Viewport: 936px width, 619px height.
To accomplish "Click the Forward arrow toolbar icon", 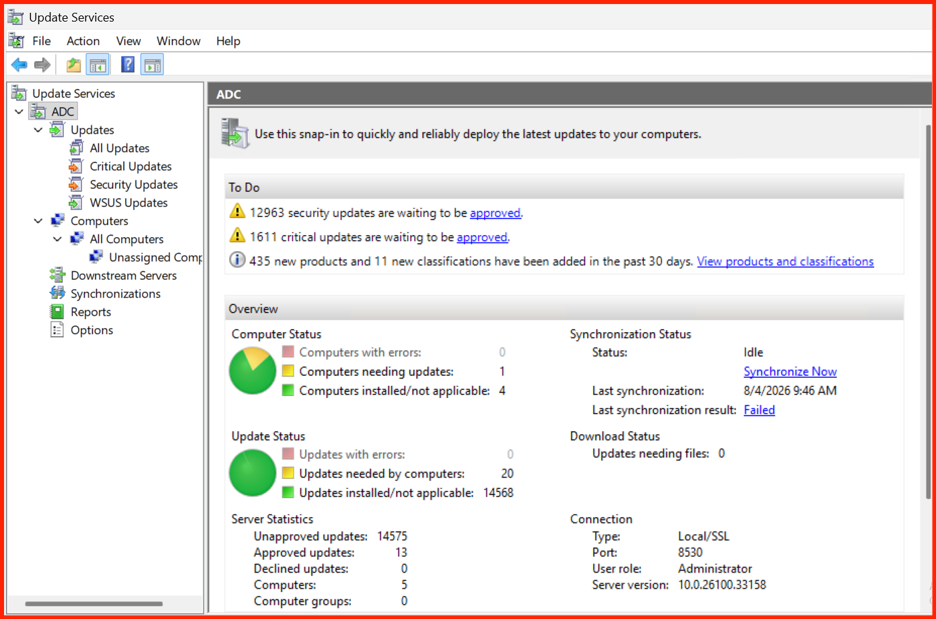I will click(42, 65).
